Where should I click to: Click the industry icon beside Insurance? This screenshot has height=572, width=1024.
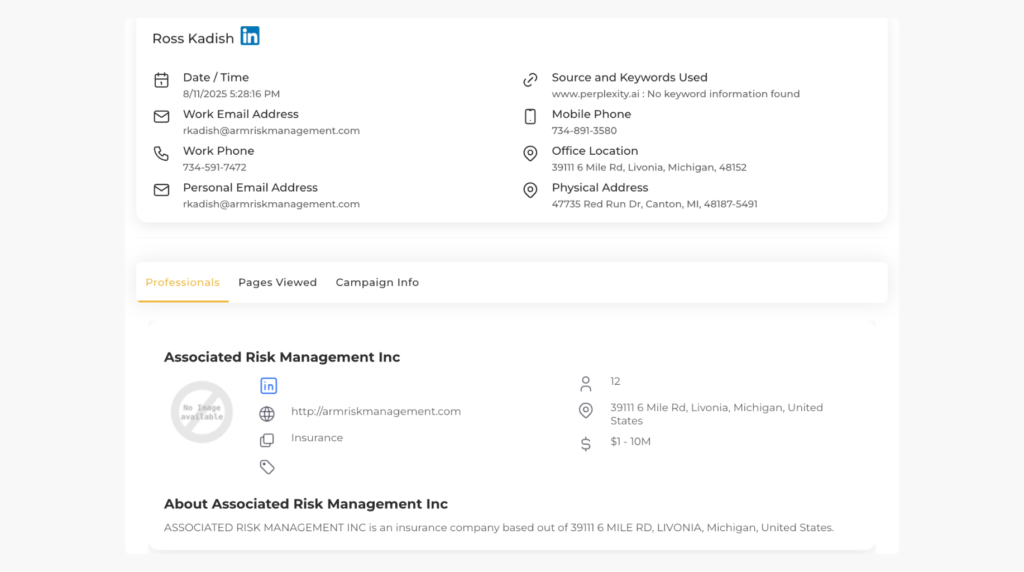267,440
